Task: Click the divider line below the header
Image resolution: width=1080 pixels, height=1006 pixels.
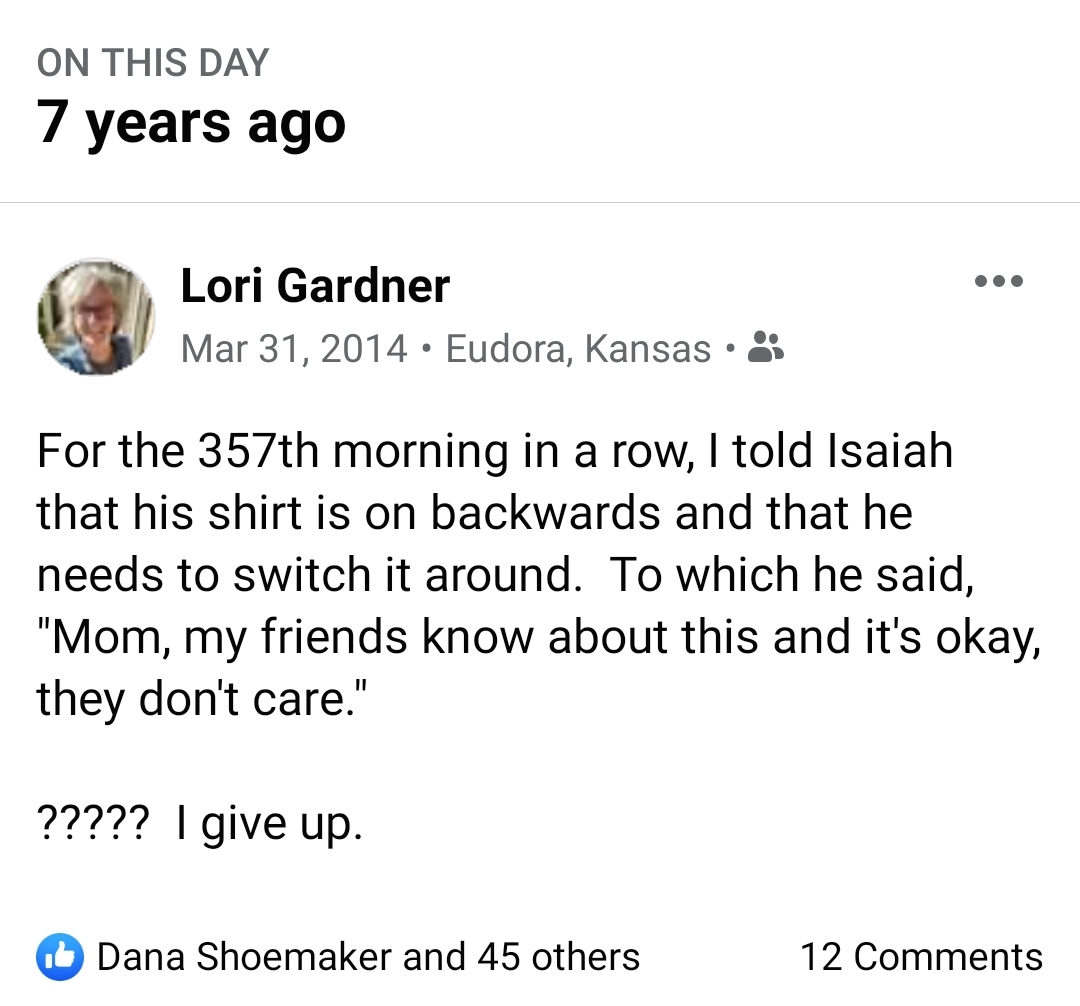Action: pos(540,202)
